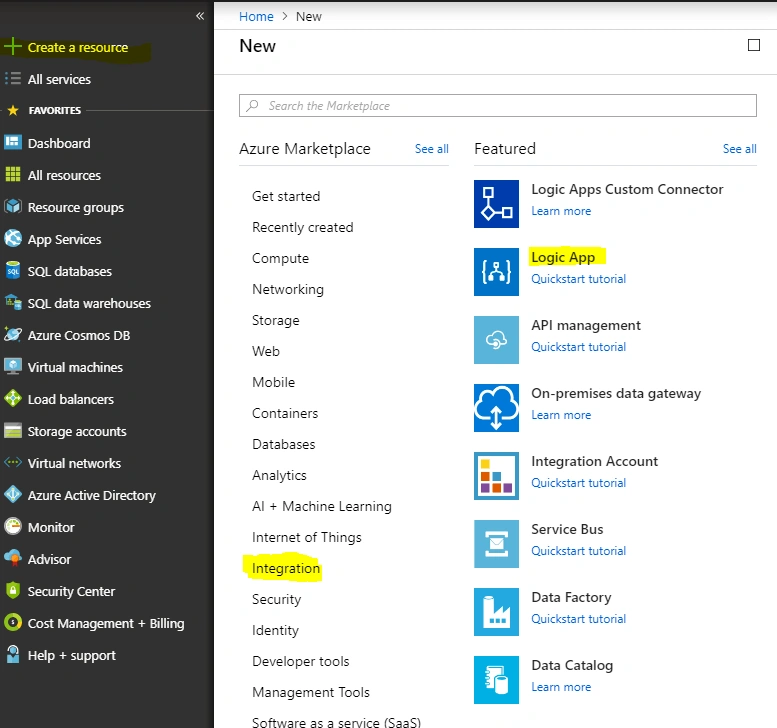
Task: Open the AI + Machine Learning category
Action: pos(322,506)
